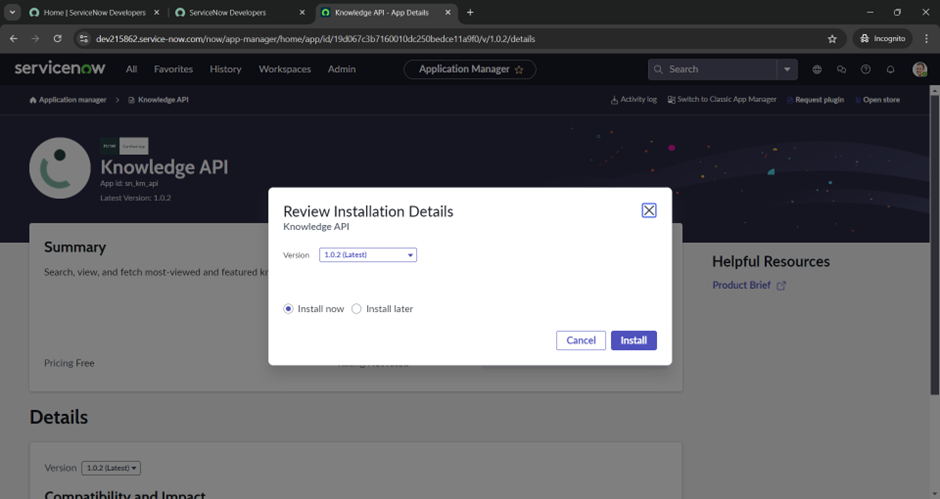The width and height of the screenshot is (940, 499).
Task: Open the History menu
Action: point(225,70)
